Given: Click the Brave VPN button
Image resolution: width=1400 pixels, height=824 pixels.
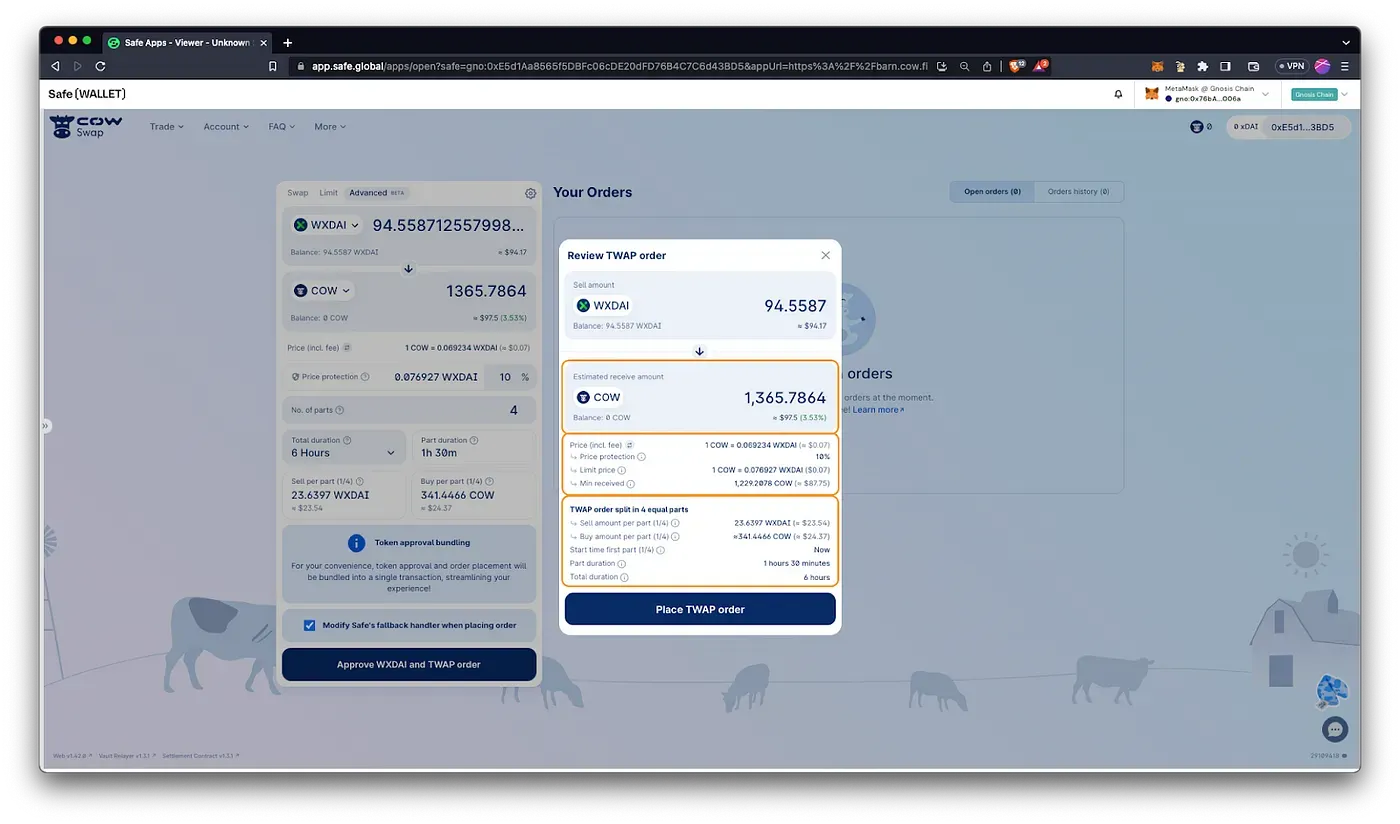Looking at the screenshot, I should click(x=1291, y=66).
